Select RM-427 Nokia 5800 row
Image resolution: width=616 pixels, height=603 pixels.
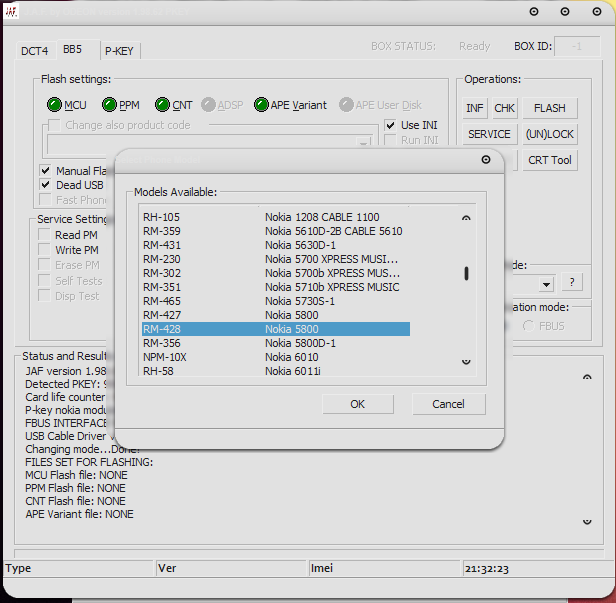(276, 315)
